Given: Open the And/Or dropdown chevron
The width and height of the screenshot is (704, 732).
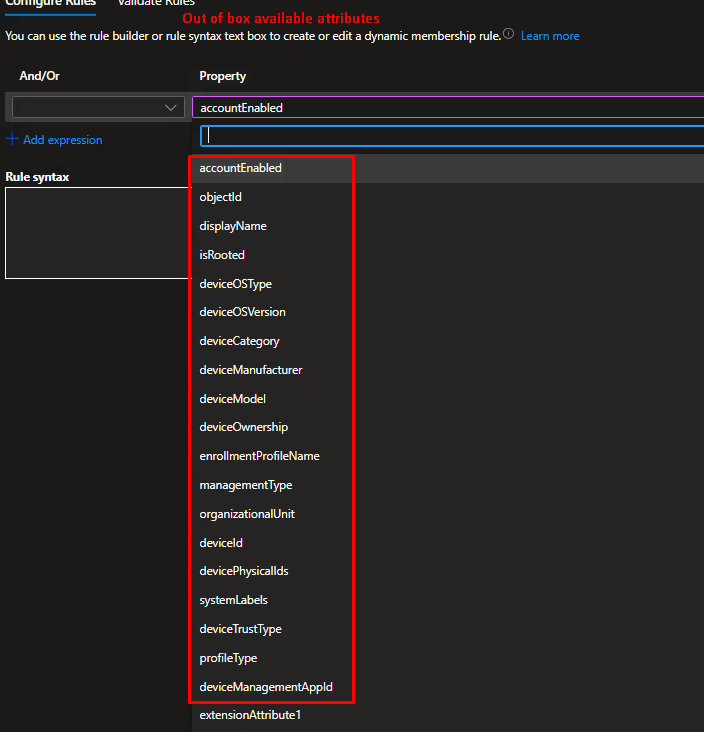Looking at the screenshot, I should pos(170,108).
